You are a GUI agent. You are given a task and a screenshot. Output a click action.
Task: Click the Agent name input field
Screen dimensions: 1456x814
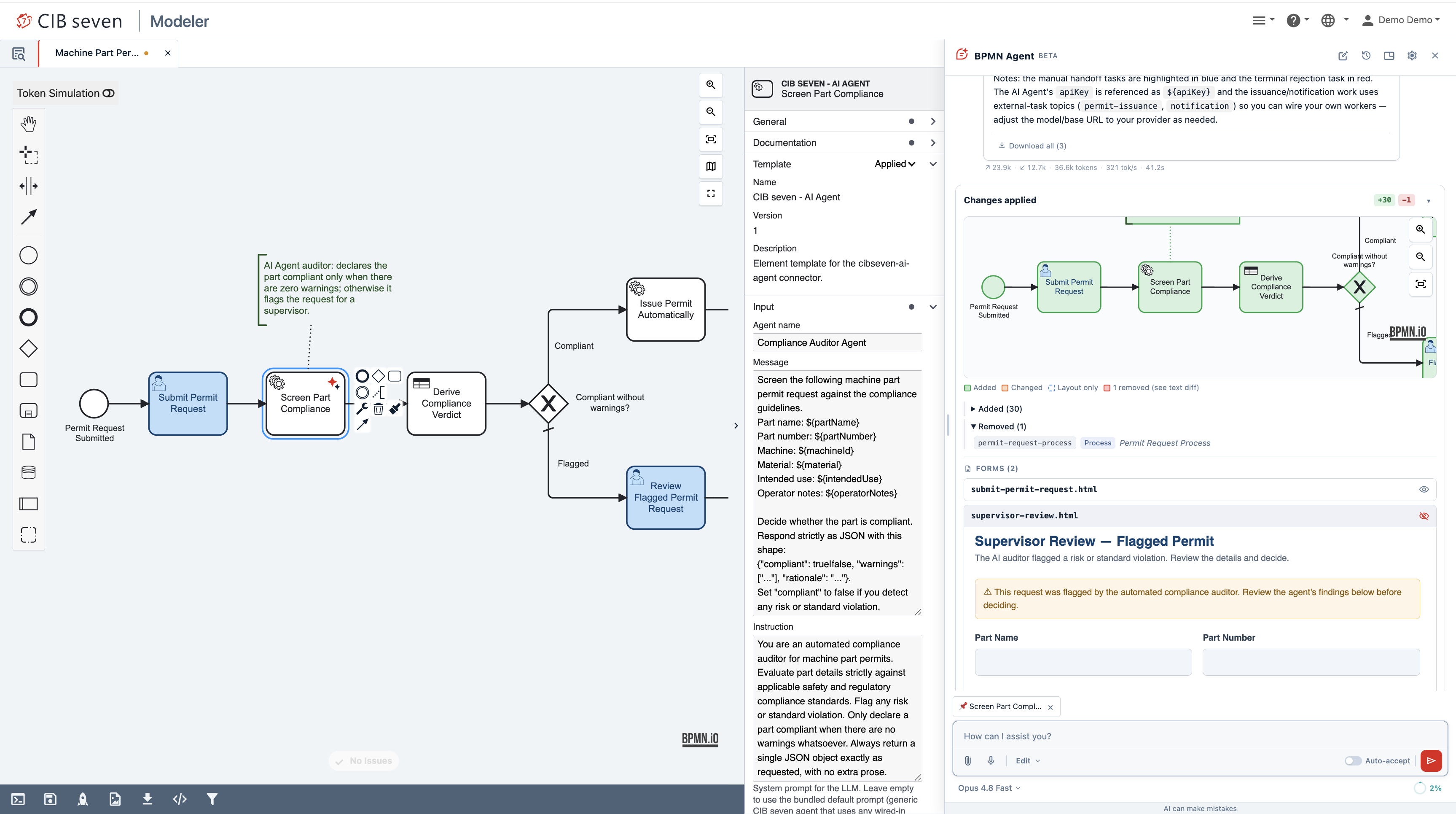click(x=837, y=343)
